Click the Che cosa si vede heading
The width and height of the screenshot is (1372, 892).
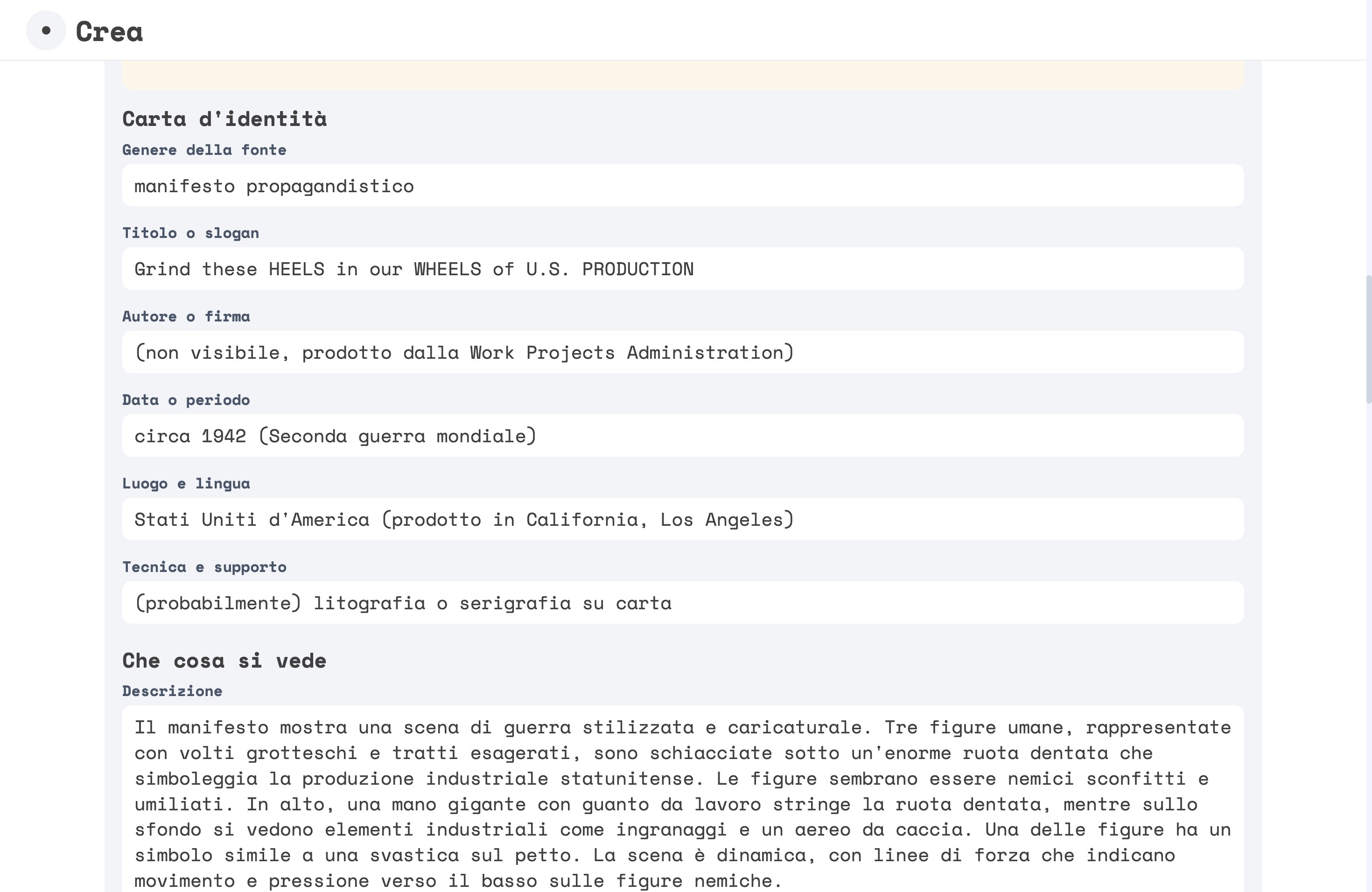pyautogui.click(x=224, y=660)
